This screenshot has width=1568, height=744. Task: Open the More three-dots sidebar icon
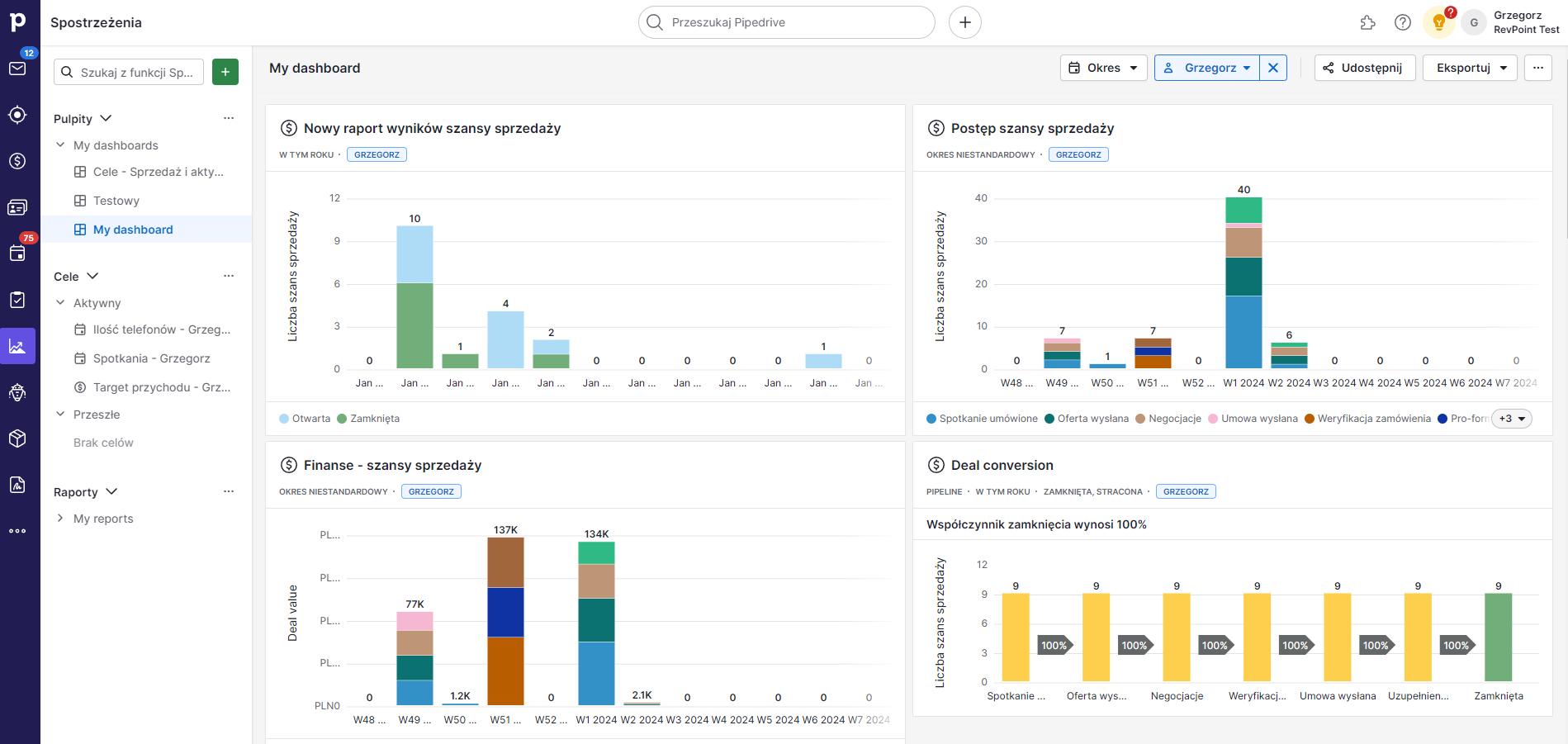(17, 531)
